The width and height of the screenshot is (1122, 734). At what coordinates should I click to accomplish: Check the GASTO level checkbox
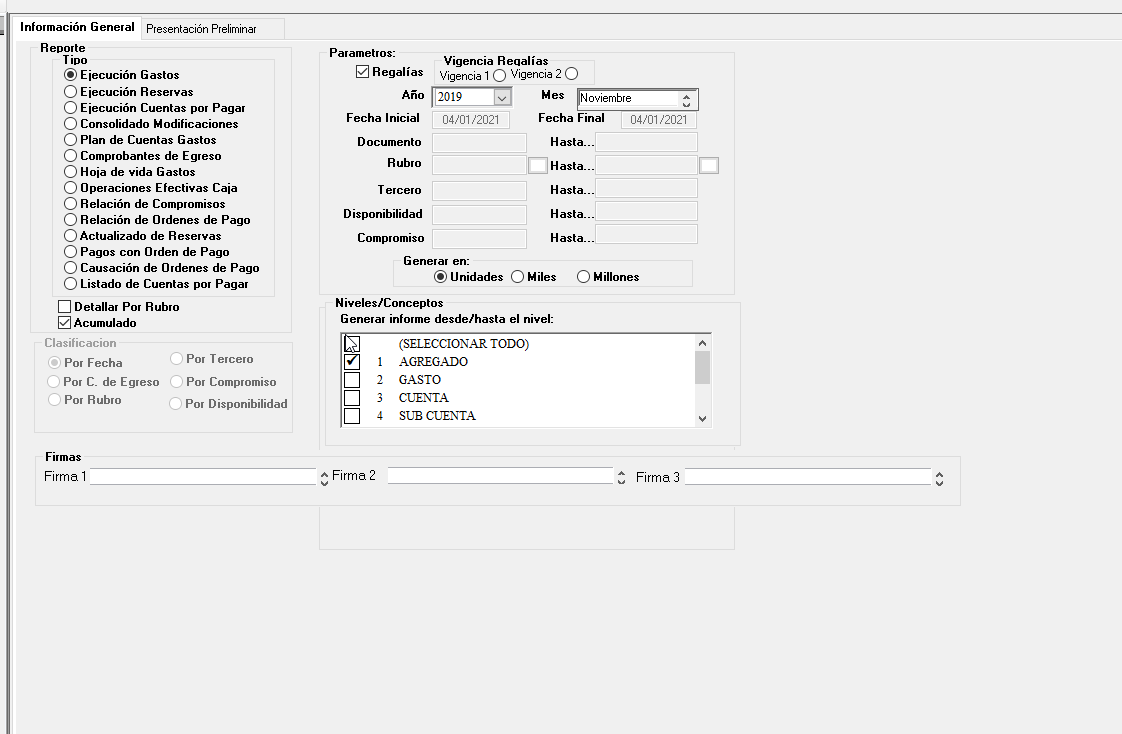[x=352, y=380]
